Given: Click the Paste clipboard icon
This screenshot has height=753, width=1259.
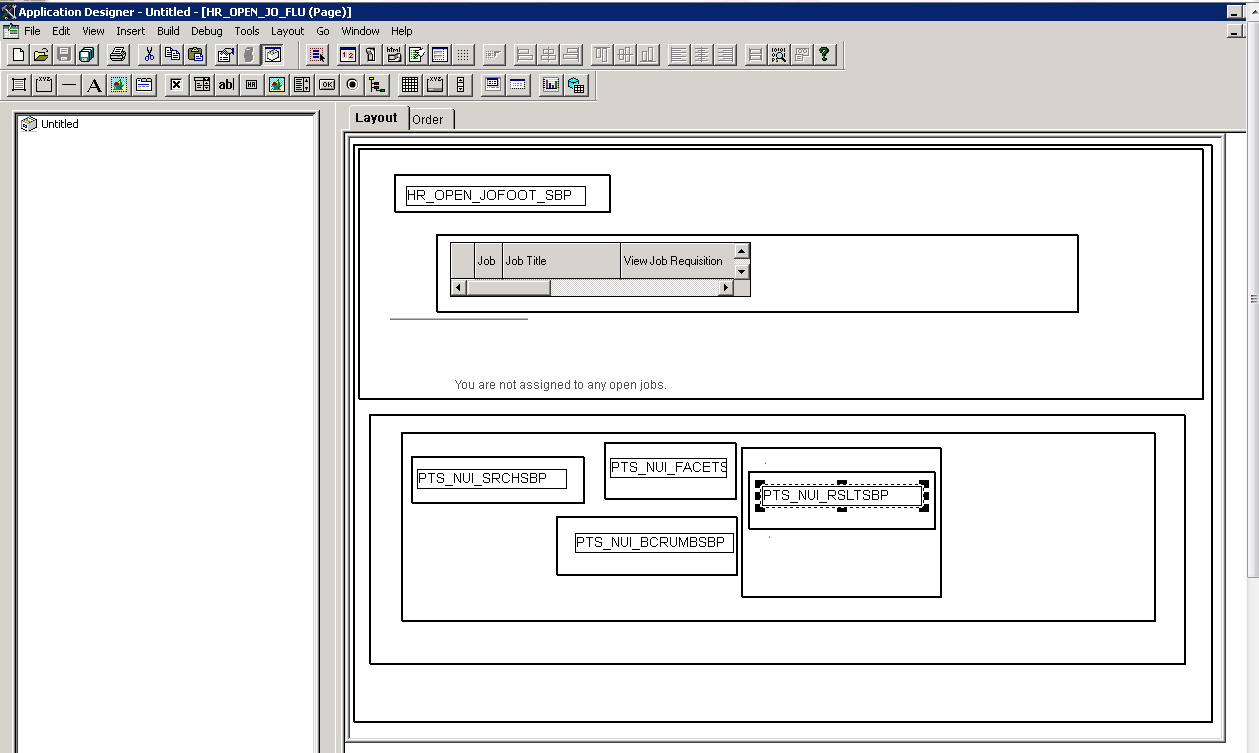Looking at the screenshot, I should (195, 54).
